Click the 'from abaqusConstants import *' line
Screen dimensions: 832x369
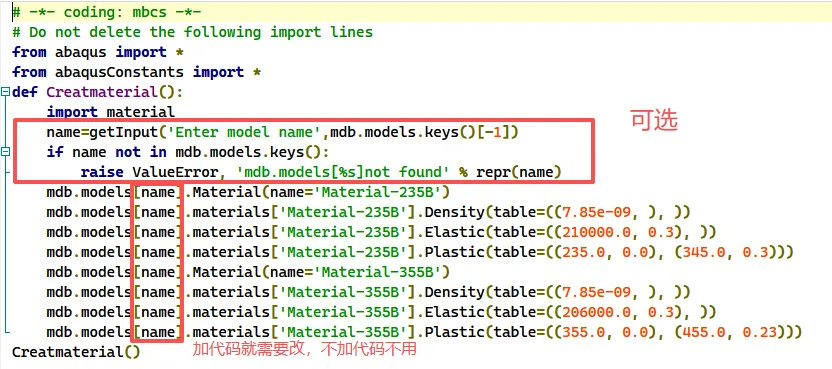[136, 72]
